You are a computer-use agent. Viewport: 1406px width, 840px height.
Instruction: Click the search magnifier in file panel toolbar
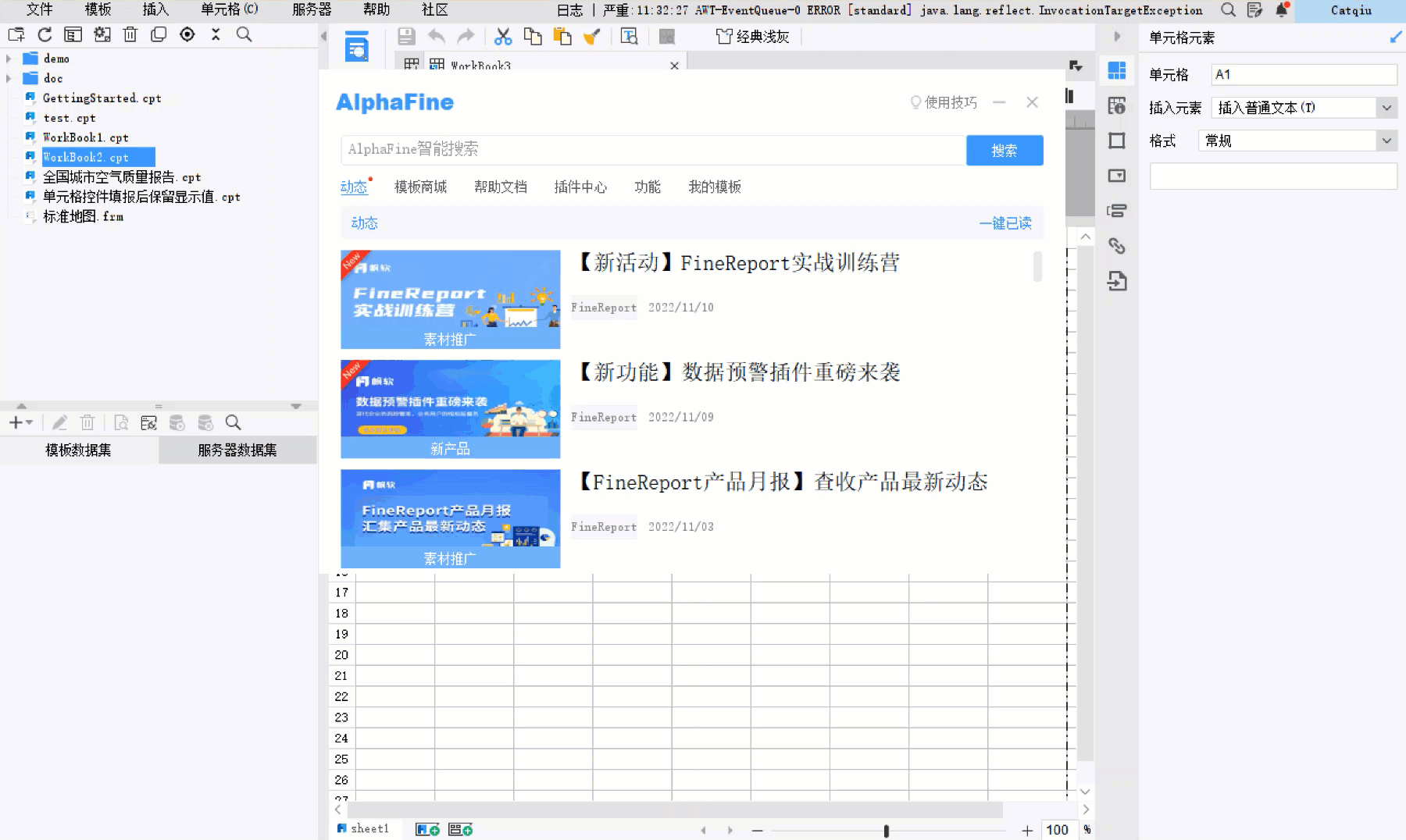[244, 34]
